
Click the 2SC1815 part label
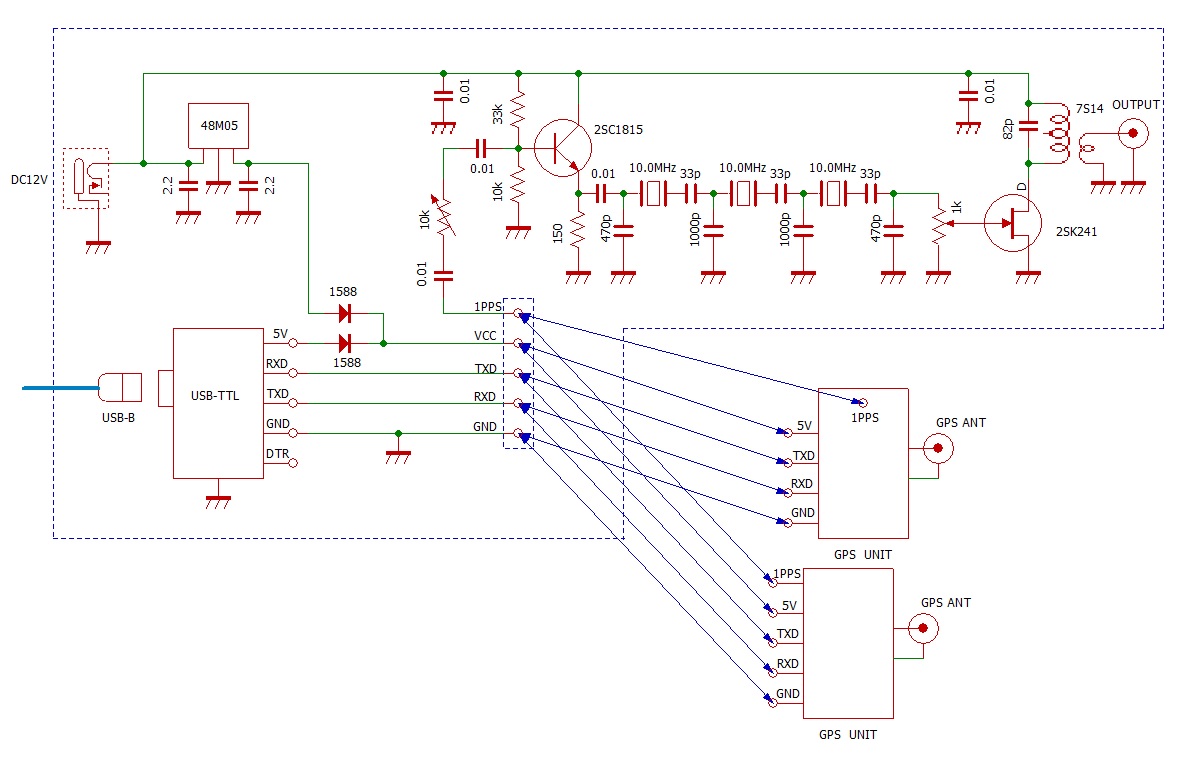(x=618, y=129)
